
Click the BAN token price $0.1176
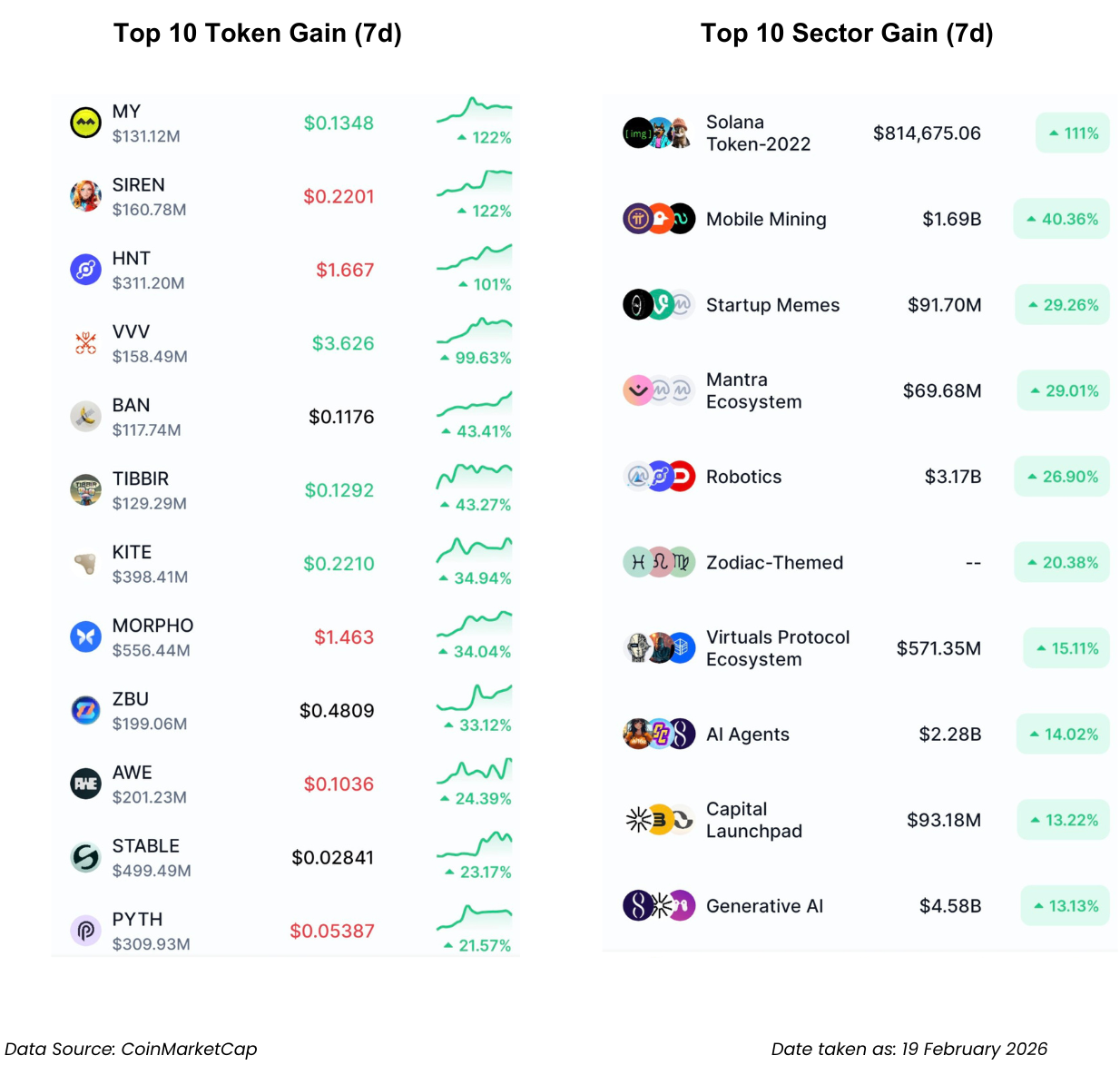[x=341, y=417]
